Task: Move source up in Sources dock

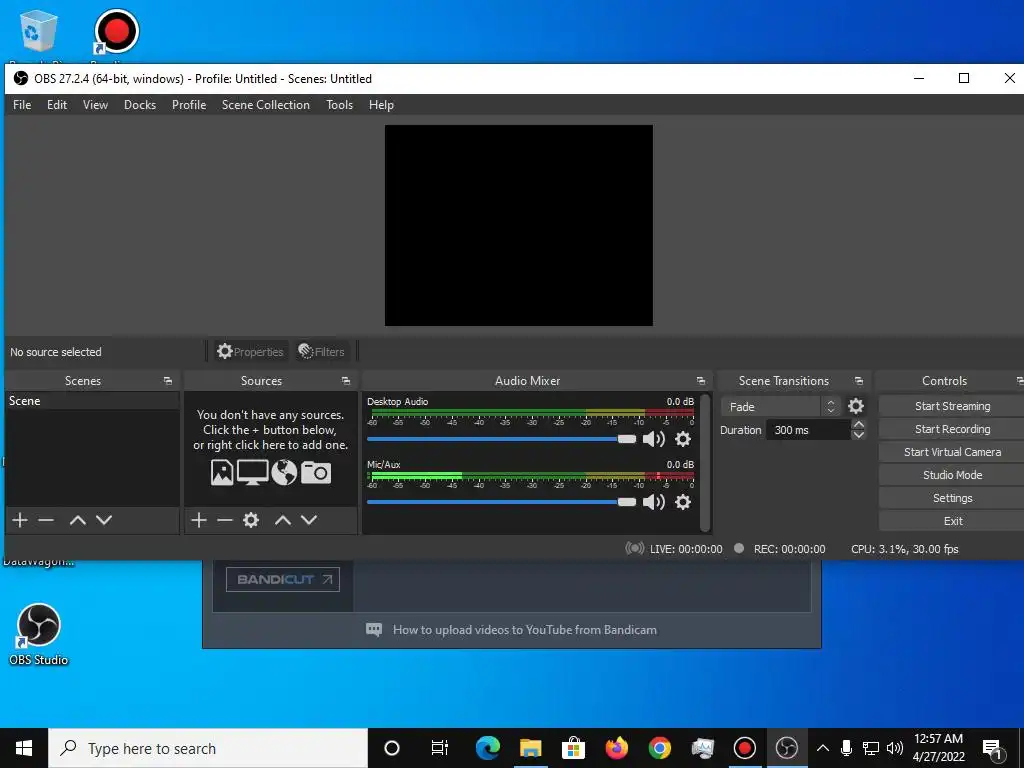Action: 283,520
